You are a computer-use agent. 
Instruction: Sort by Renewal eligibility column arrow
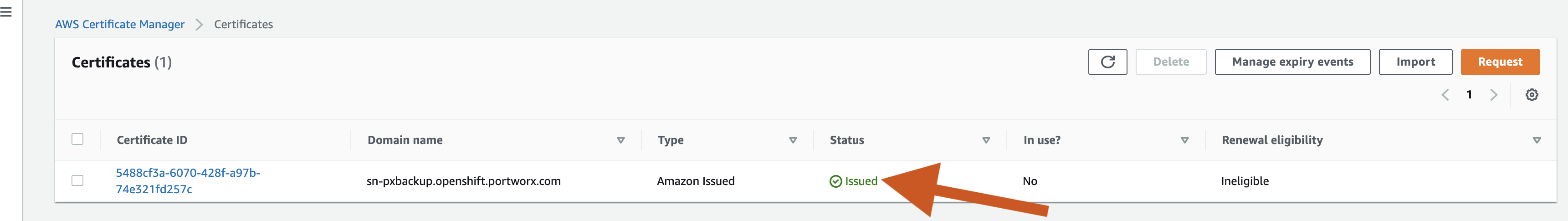1537,141
